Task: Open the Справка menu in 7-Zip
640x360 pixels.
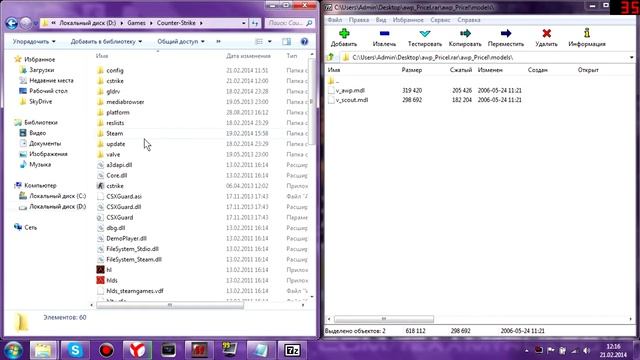Action: click(469, 20)
